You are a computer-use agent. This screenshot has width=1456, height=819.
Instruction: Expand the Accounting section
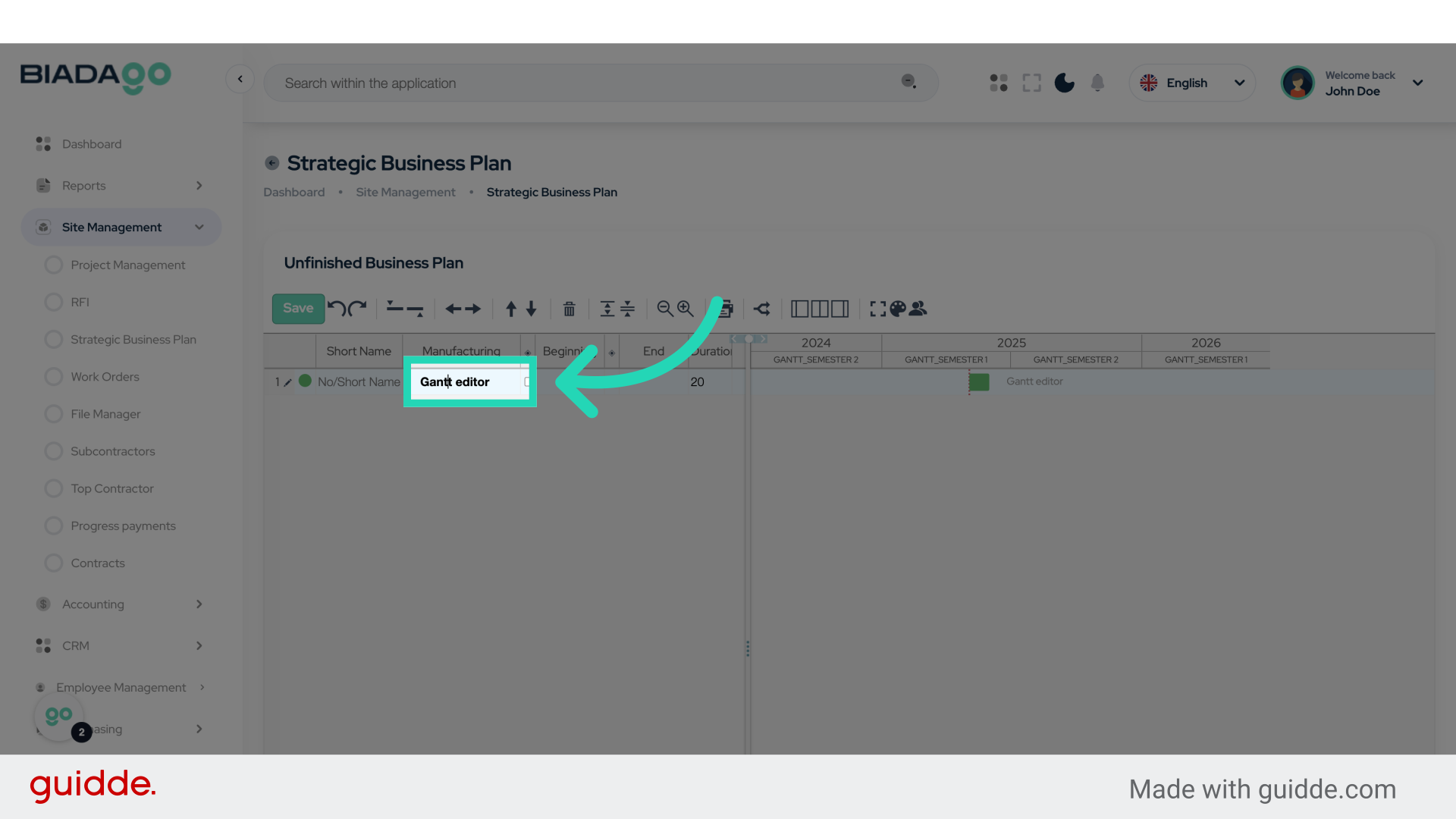coord(121,604)
